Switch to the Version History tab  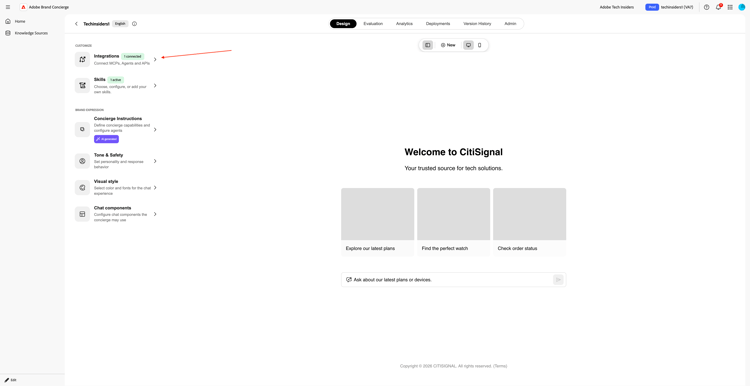(x=477, y=23)
